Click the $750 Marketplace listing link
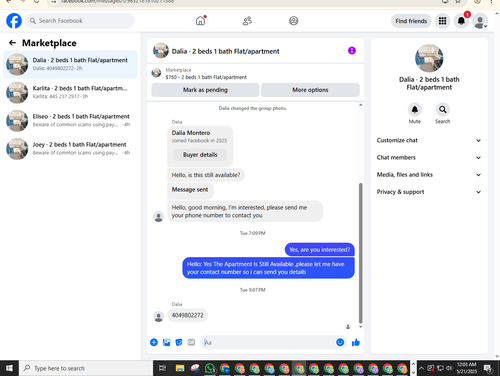Screen dimensions: 500x376 coord(206,77)
